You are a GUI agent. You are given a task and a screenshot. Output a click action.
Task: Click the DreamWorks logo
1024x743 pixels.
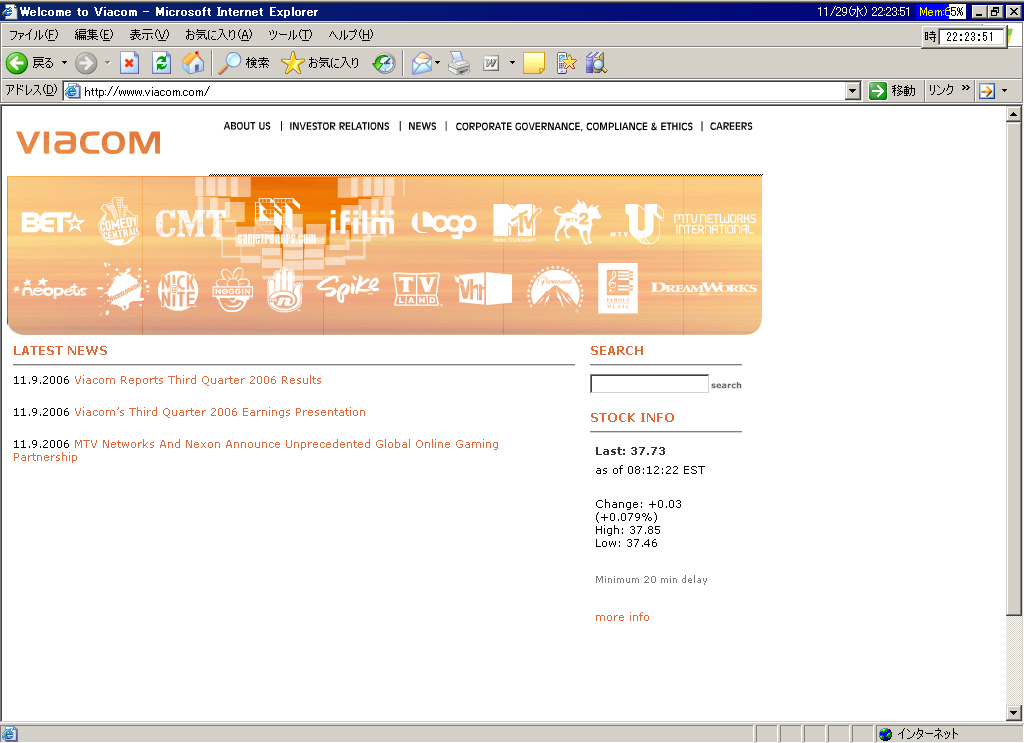pos(704,288)
